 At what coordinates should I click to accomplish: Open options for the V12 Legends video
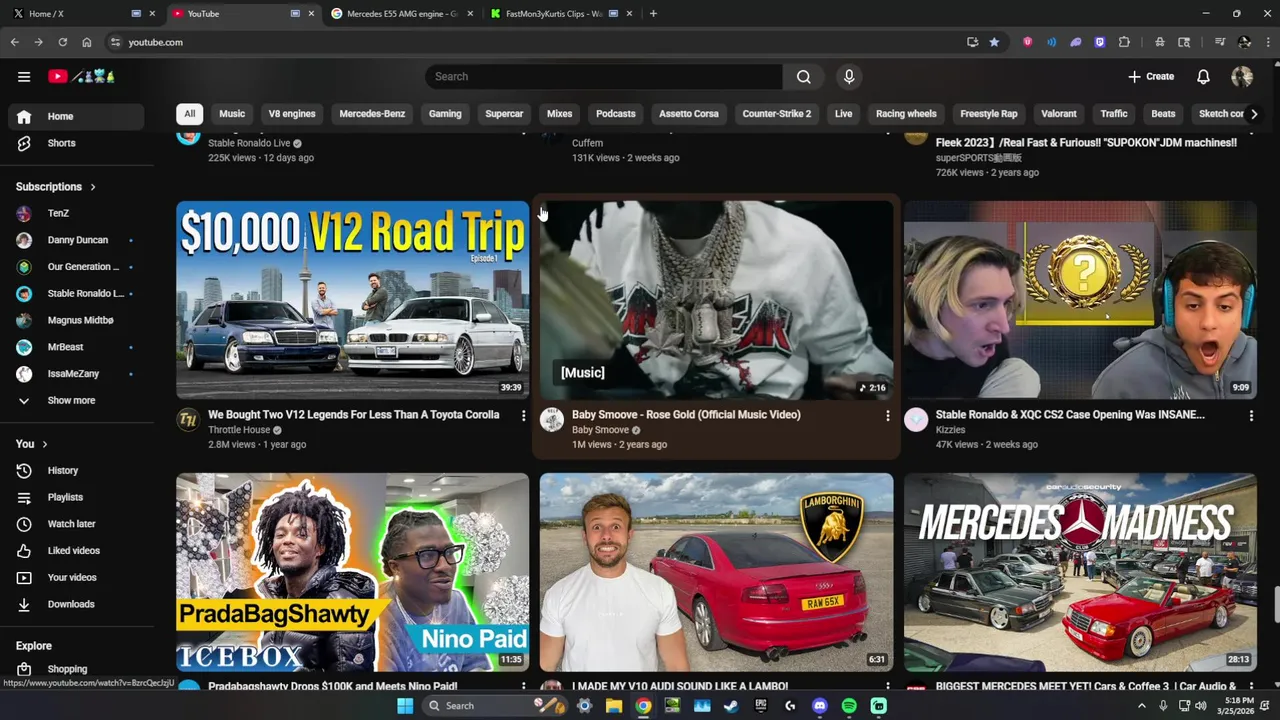tap(523, 415)
